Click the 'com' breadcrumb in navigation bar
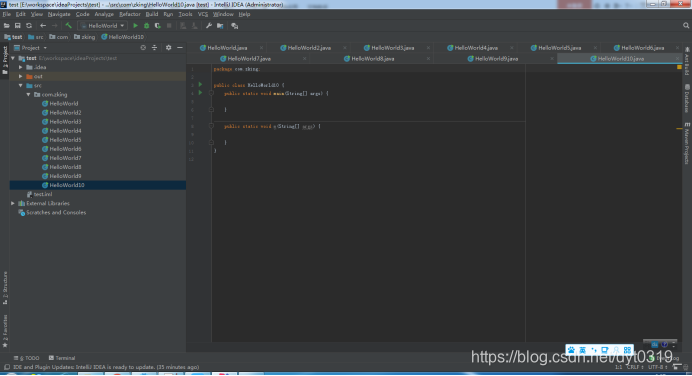Screen dimensions: 692x376 tap(59, 37)
